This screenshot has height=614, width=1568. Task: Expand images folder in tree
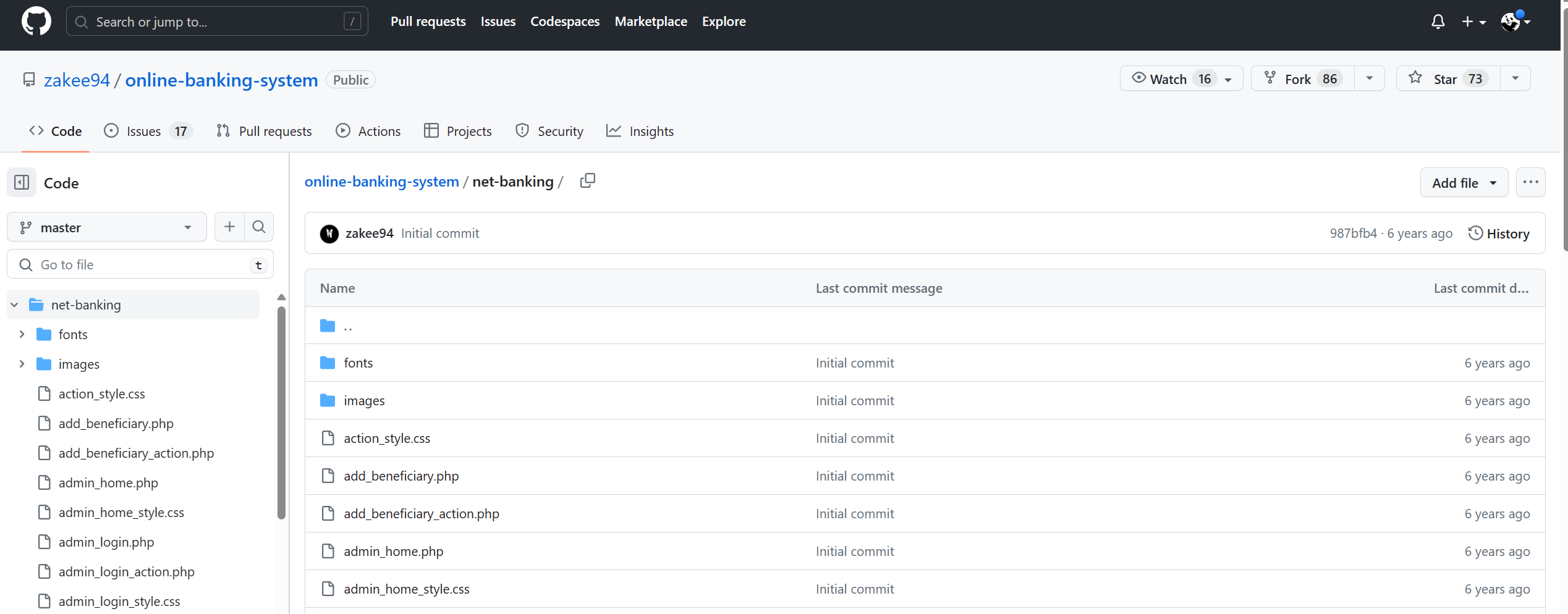click(22, 364)
